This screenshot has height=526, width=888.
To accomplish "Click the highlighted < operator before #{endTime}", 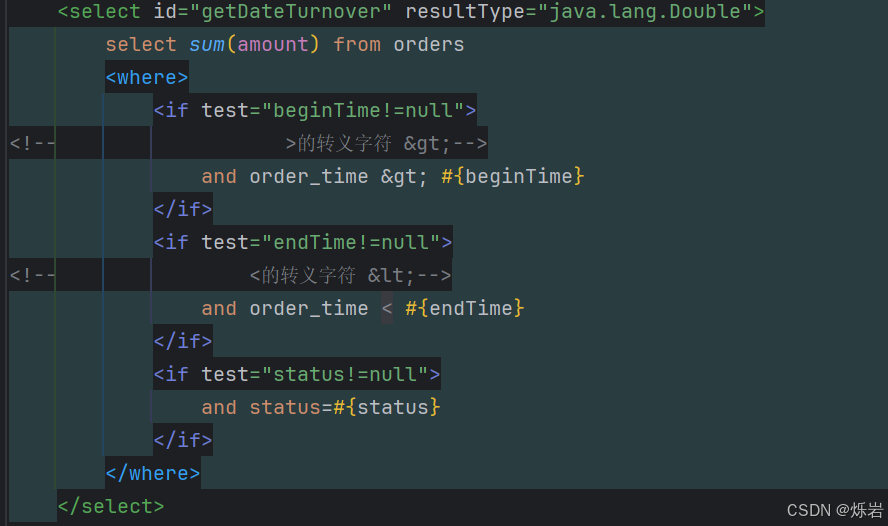I will [387, 309].
